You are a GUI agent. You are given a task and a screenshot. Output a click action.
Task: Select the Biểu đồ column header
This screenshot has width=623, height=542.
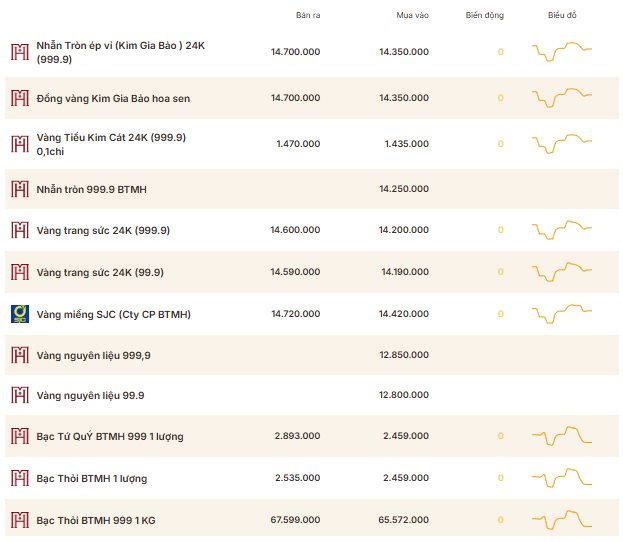click(x=562, y=15)
